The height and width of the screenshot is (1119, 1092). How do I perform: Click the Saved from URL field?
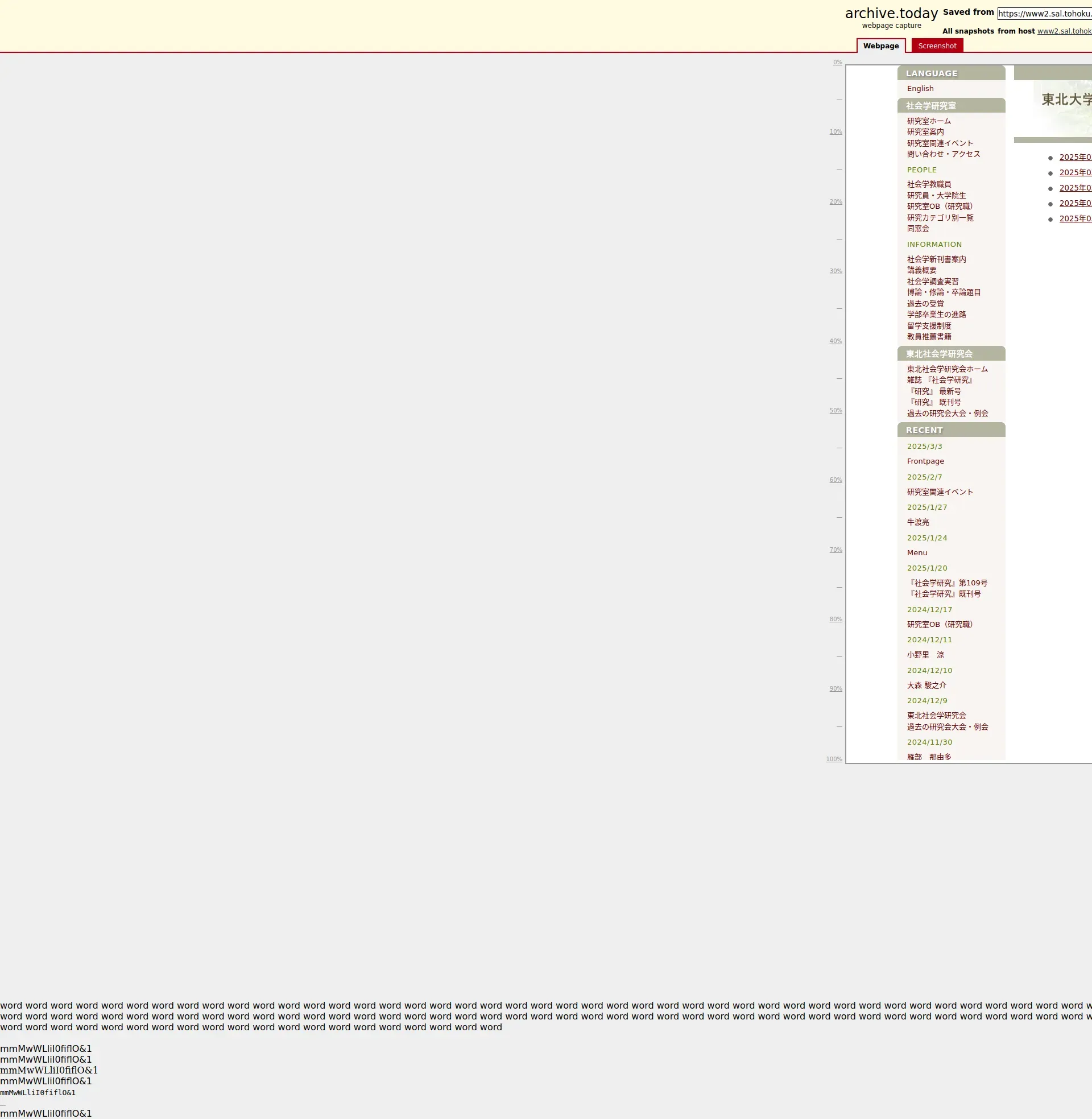tap(1044, 14)
